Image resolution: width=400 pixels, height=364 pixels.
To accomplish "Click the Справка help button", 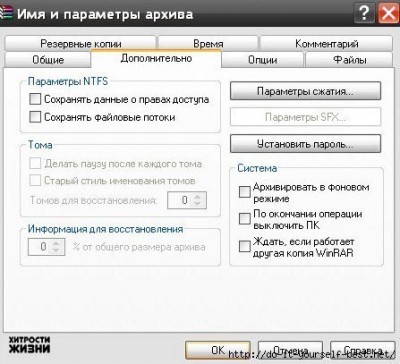I will click(x=363, y=350).
